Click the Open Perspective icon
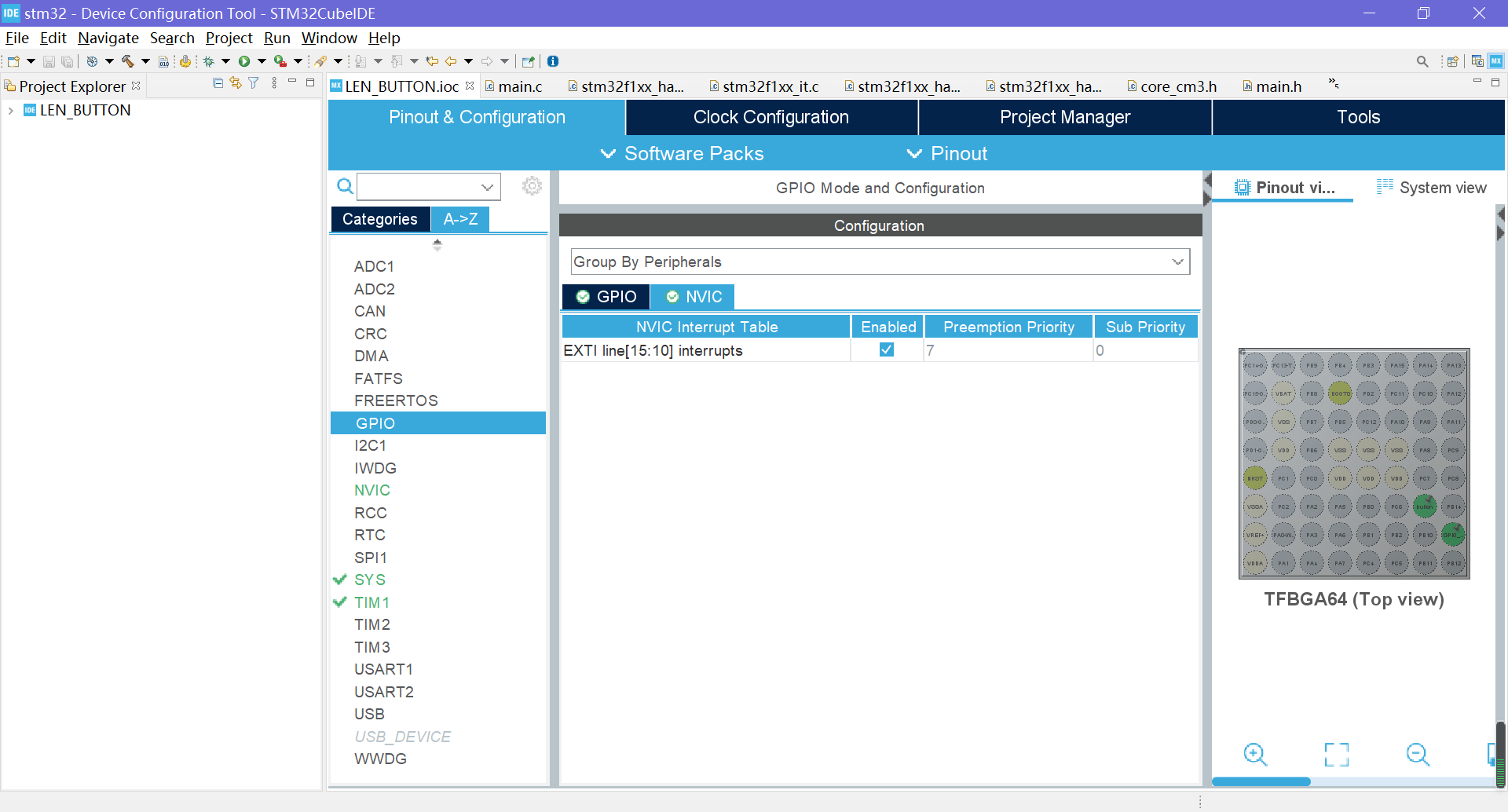 tap(1452, 61)
